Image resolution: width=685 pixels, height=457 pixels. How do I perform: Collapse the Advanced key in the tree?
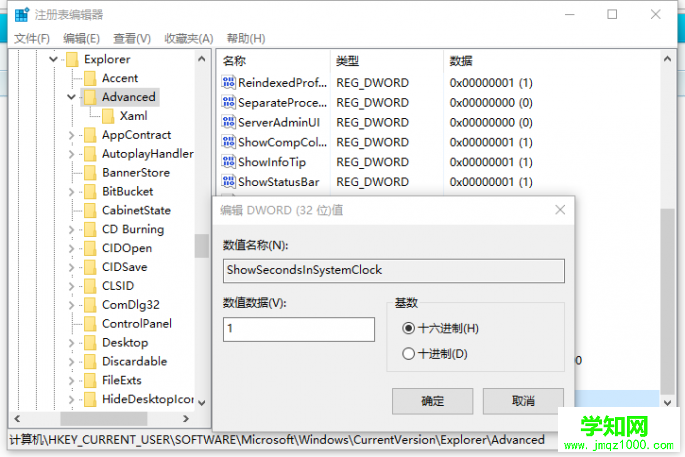(71, 97)
